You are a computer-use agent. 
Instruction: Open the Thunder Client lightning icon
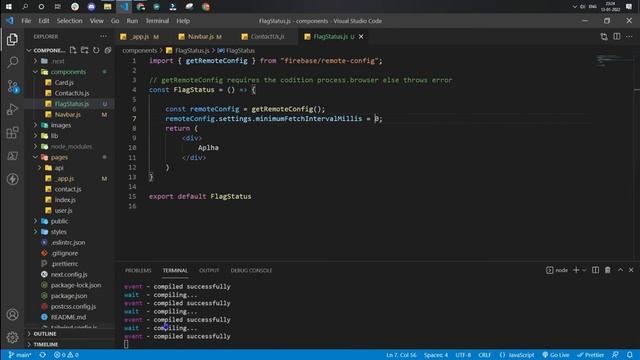[12, 179]
